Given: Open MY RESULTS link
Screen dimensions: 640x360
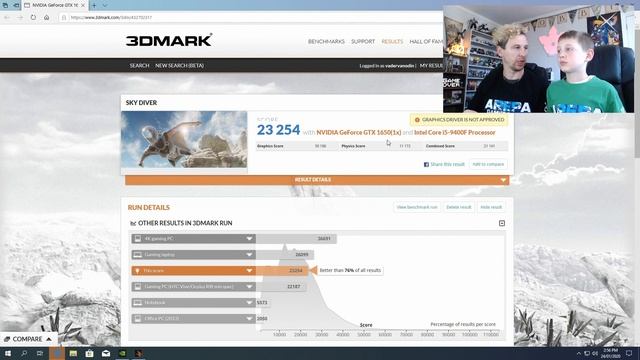Looking at the screenshot, I should pos(431,66).
